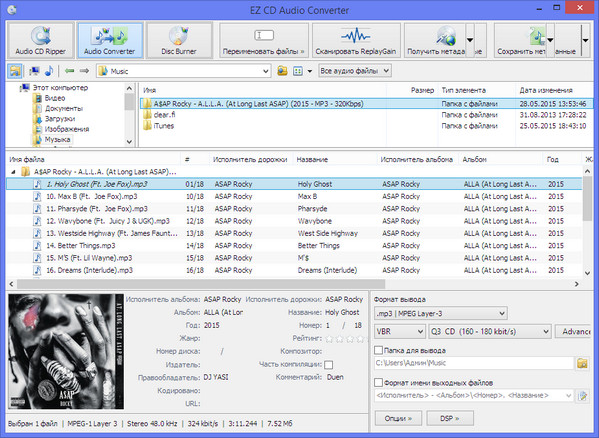Screen dimensions: 599x438
Task: Click the Опции button
Action: (398, 419)
